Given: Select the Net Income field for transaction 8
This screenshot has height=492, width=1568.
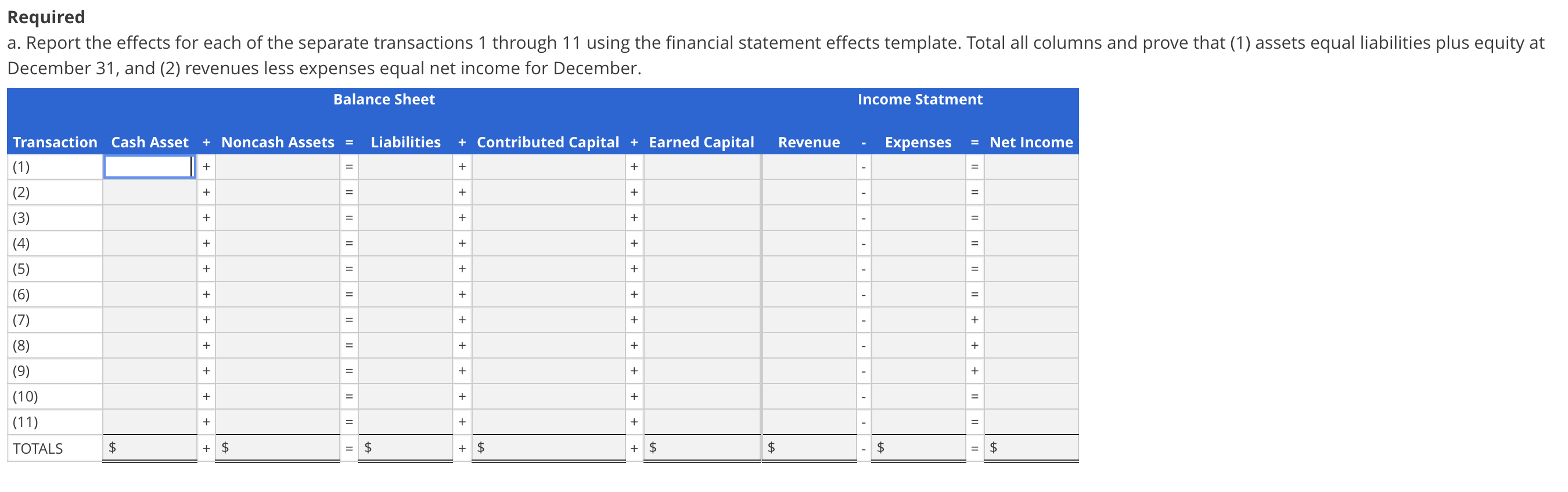Looking at the screenshot, I should click(1028, 345).
